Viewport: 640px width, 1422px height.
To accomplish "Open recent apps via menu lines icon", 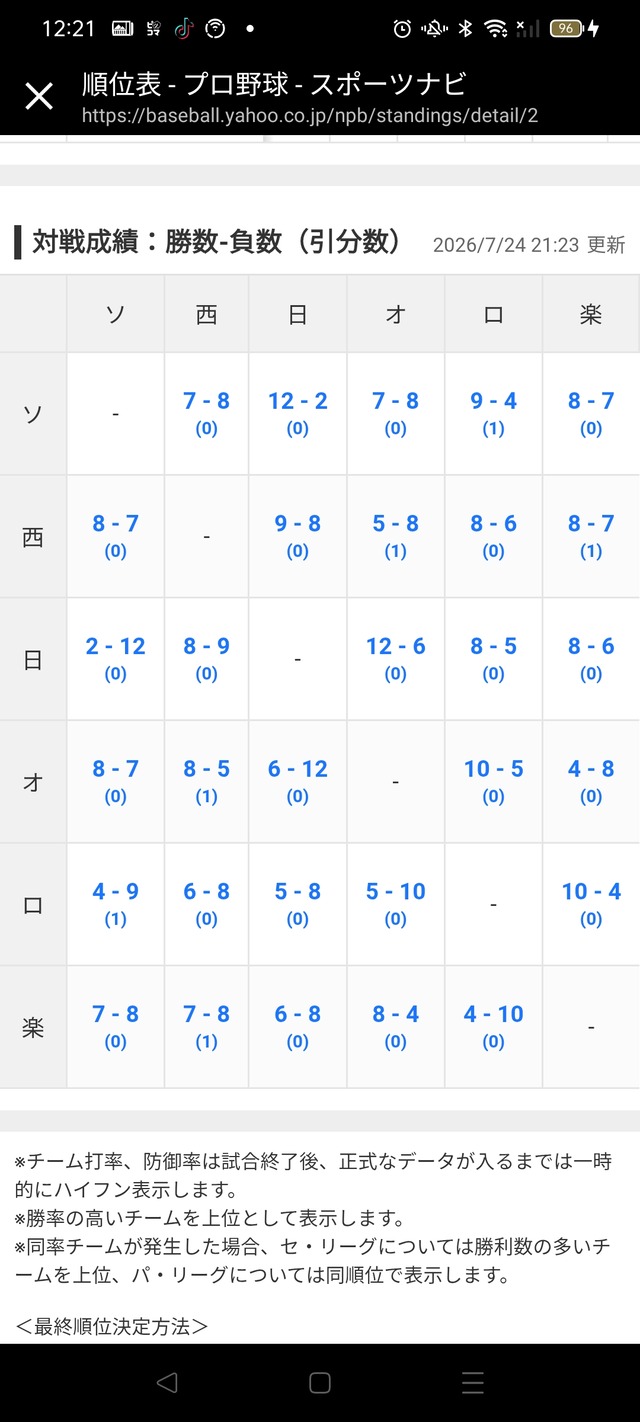I will click(x=473, y=1383).
